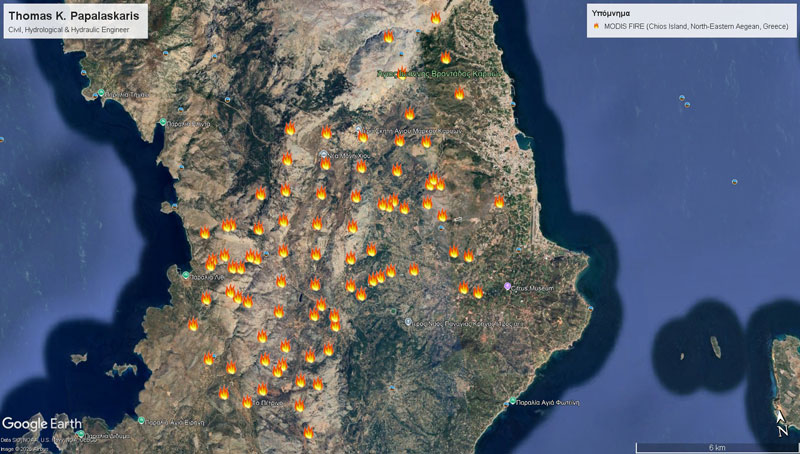Select the easternmost fire marker near the coast
Screen dimensions: 800x454
point(499,201)
